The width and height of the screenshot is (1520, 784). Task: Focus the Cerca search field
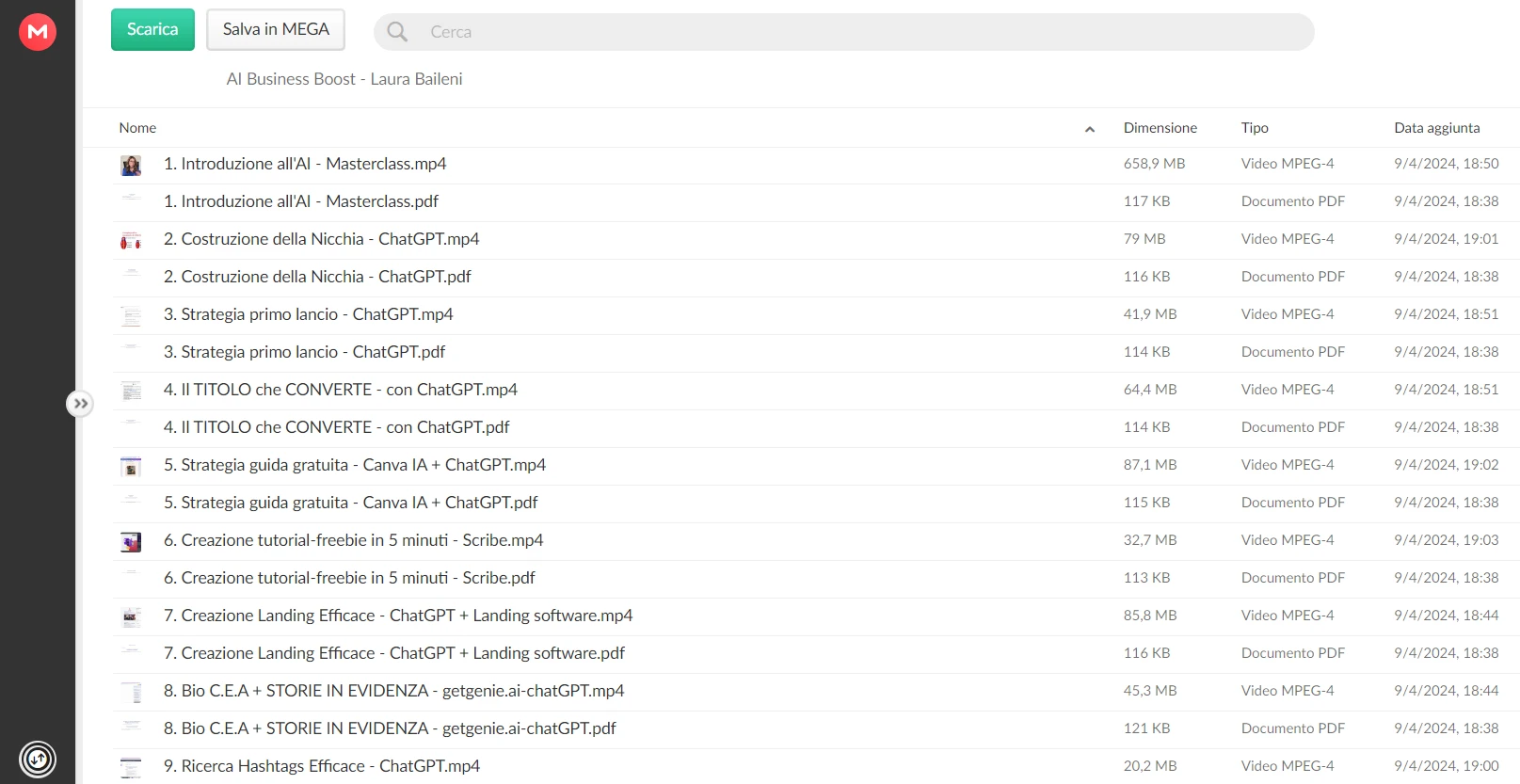843,32
